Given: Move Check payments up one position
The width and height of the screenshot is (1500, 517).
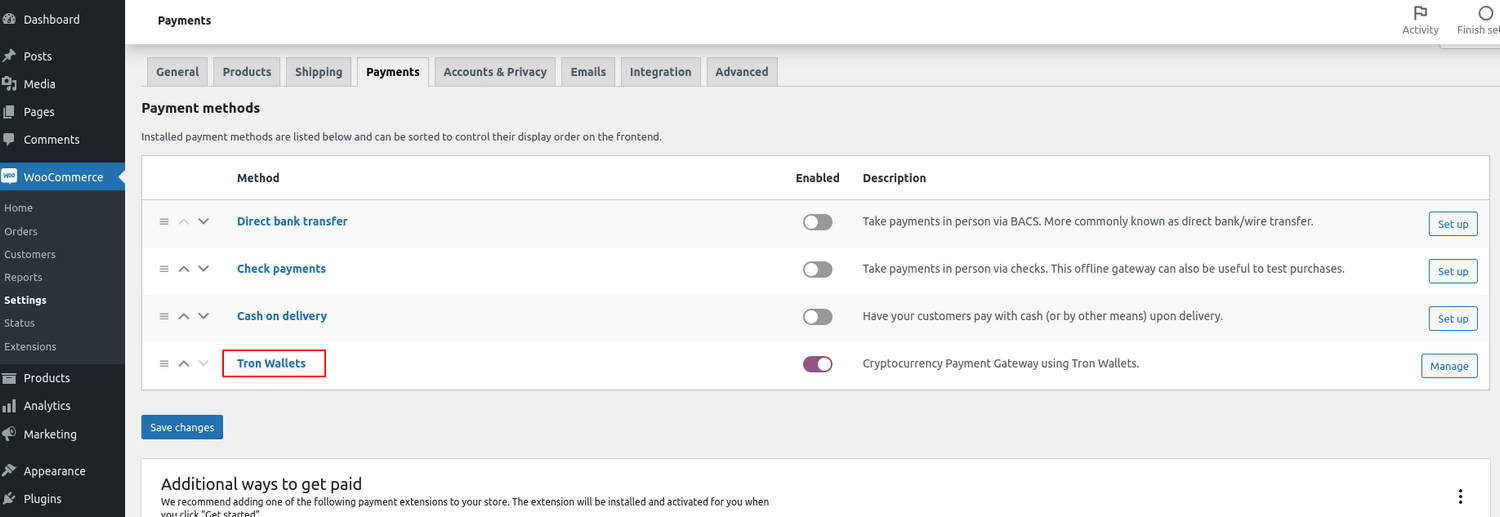Looking at the screenshot, I should coord(184,269).
